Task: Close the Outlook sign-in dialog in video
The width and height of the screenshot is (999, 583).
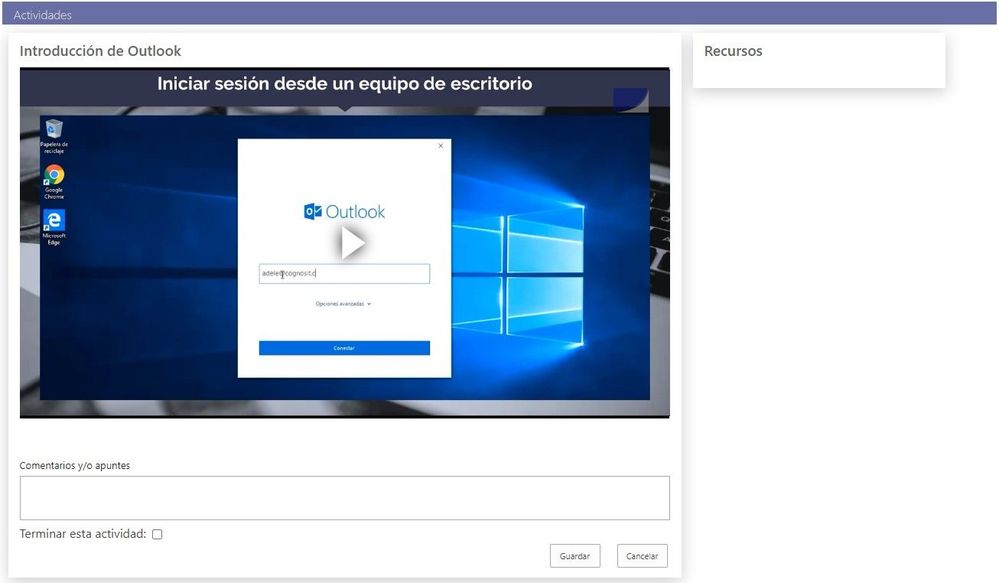Action: coord(440,146)
